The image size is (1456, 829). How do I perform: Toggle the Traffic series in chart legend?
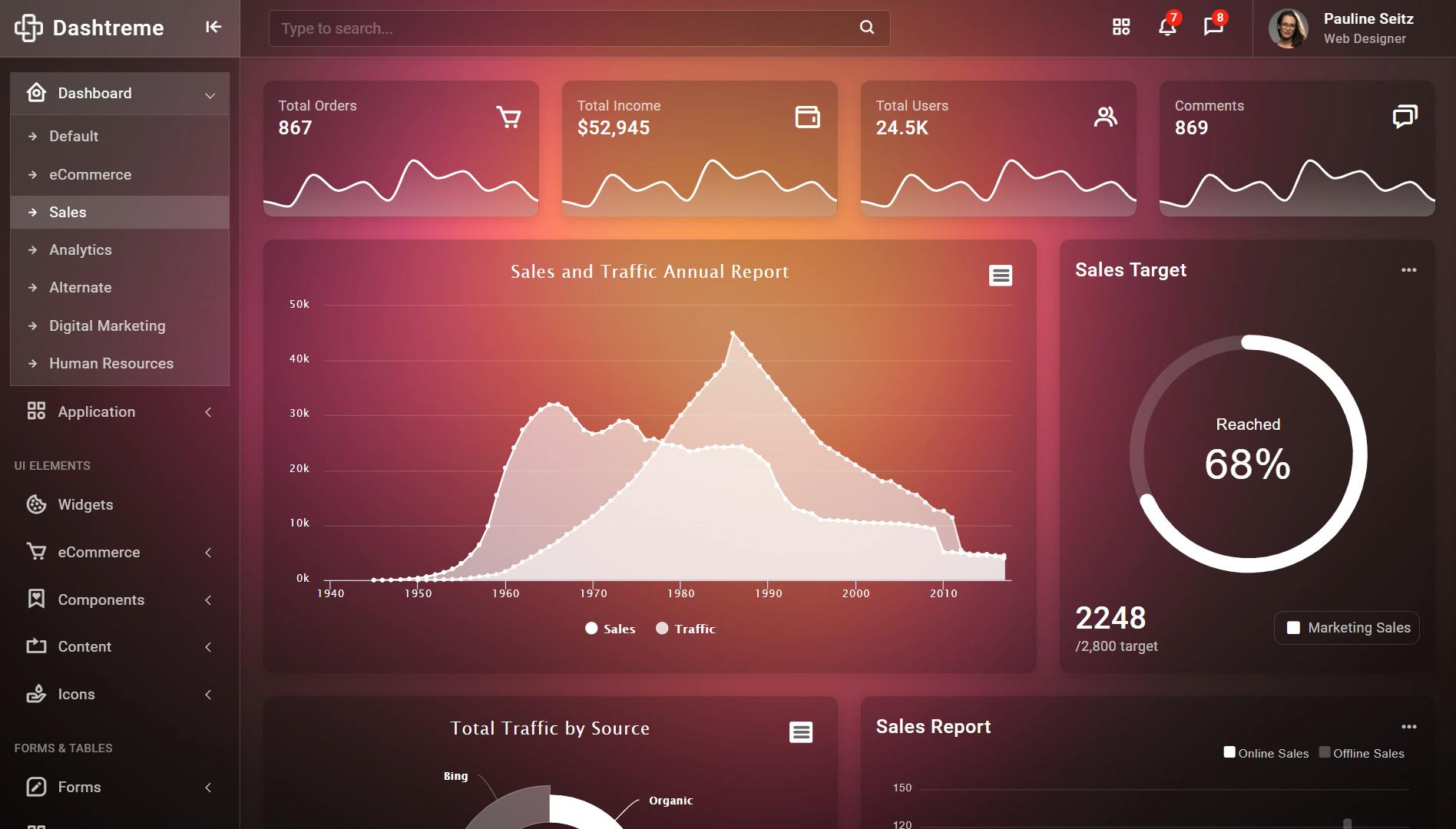click(x=686, y=629)
